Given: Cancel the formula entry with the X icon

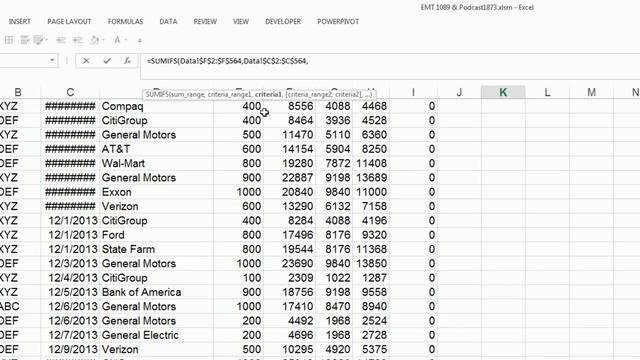Looking at the screenshot, I should click(x=86, y=61).
